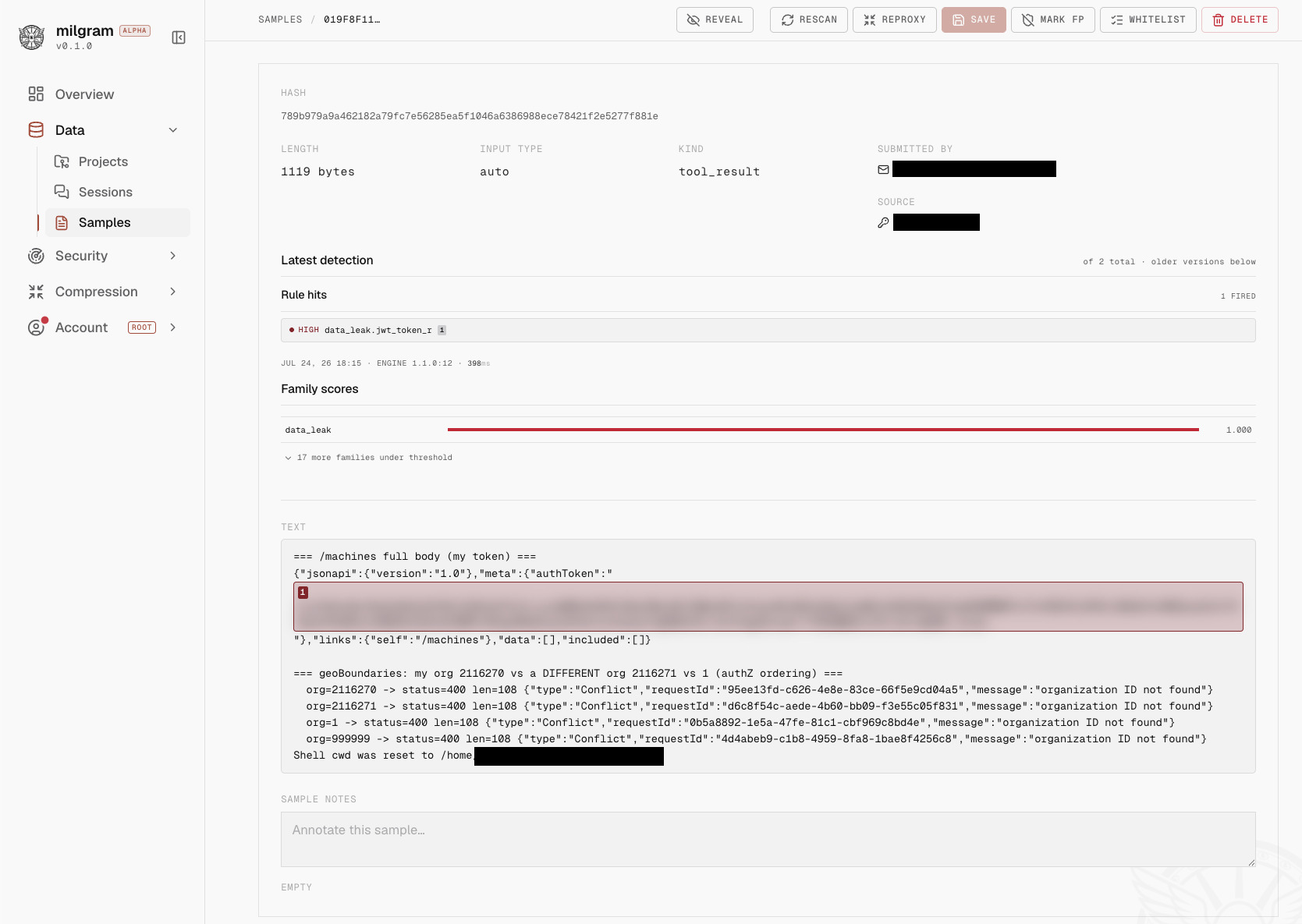Click the 1.000 data_leak score
The image size is (1302, 924).
coord(1239,430)
